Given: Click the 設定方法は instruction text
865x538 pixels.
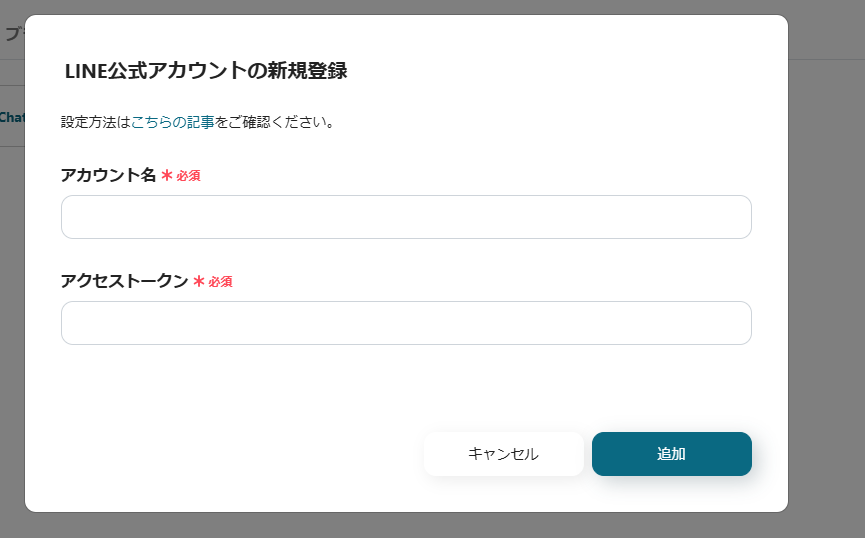Looking at the screenshot, I should (95, 123).
